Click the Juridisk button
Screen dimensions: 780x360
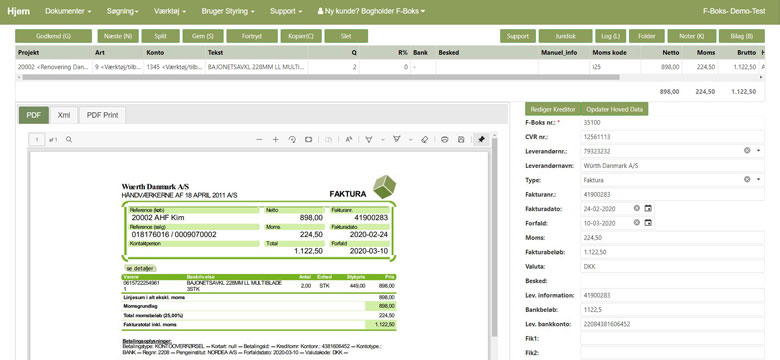[566, 36]
